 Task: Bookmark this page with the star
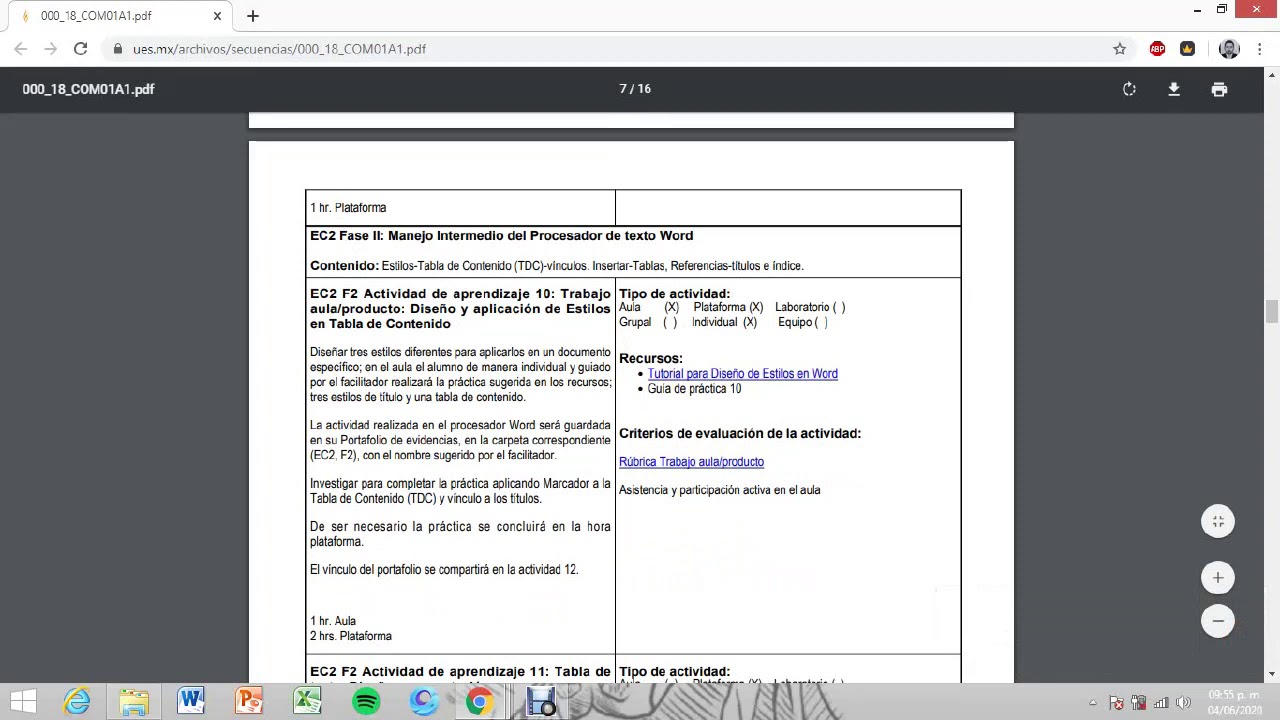tap(1119, 49)
